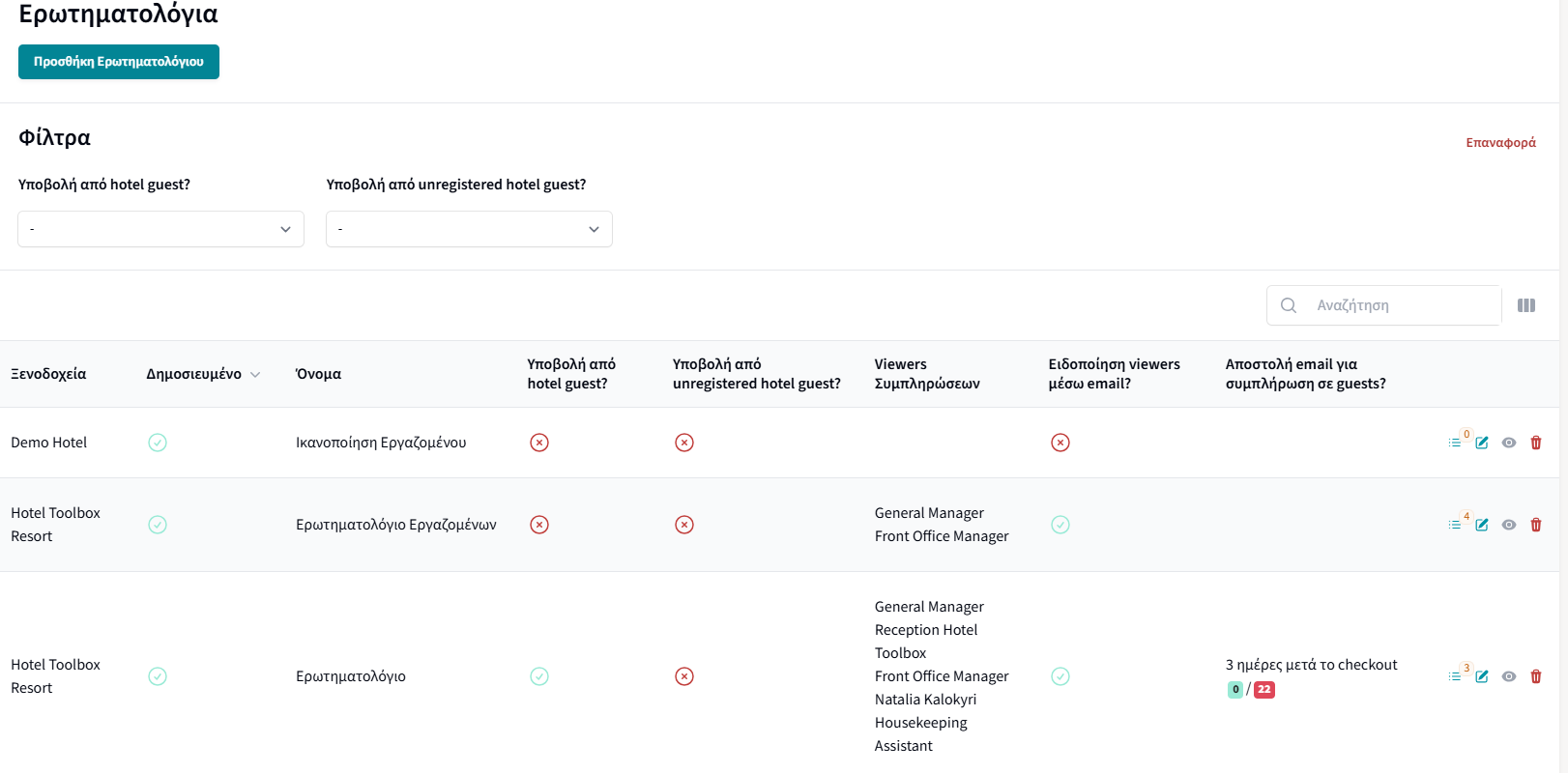The width and height of the screenshot is (1568, 773).
Task: Open responses list for Demo Hotel row
Action: (x=1455, y=443)
